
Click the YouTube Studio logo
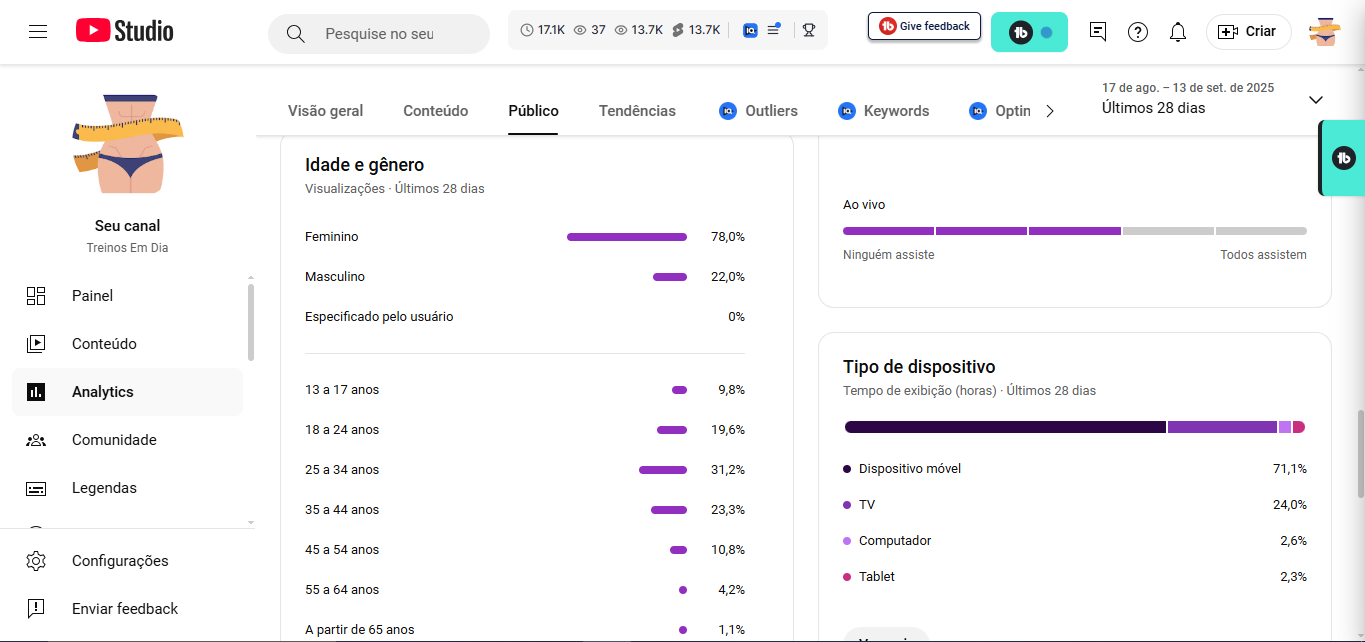tap(125, 32)
